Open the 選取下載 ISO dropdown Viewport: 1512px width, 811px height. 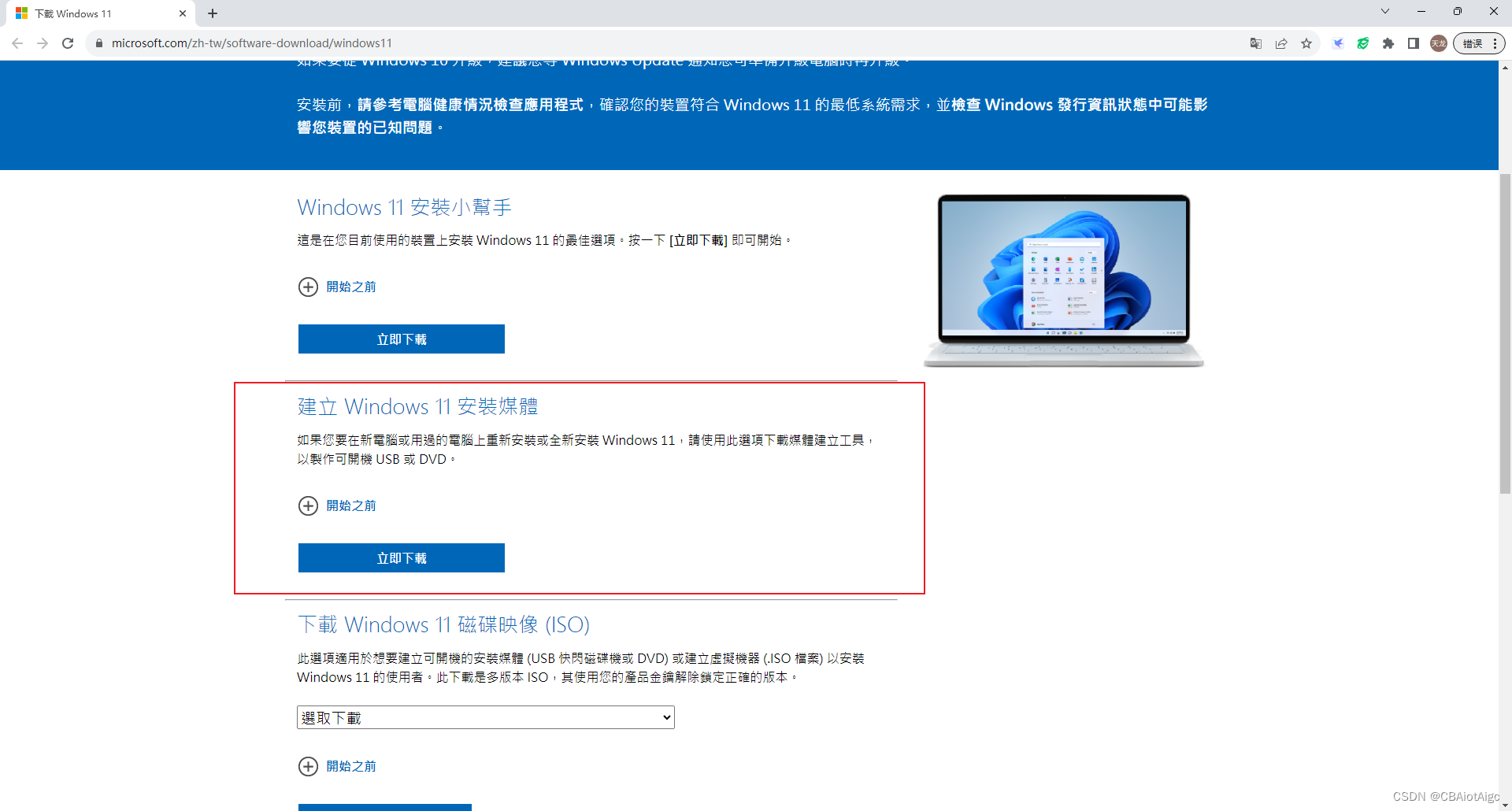click(486, 717)
